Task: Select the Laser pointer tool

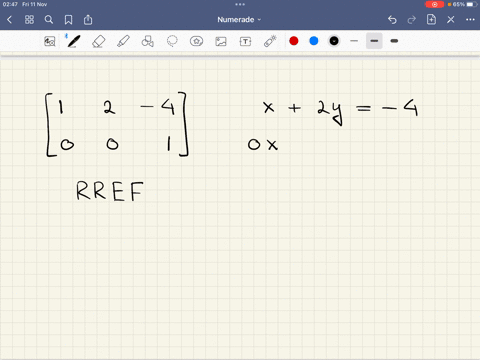Action: tap(270, 41)
